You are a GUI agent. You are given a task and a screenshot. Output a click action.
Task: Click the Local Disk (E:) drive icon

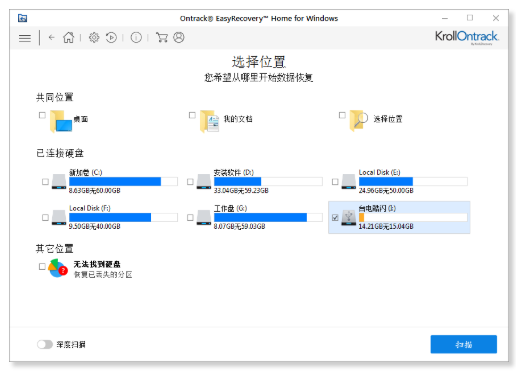click(349, 182)
